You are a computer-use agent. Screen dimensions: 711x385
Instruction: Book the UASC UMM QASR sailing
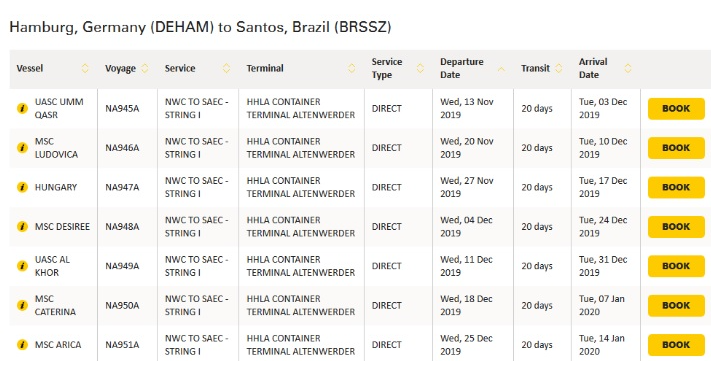[x=676, y=109]
